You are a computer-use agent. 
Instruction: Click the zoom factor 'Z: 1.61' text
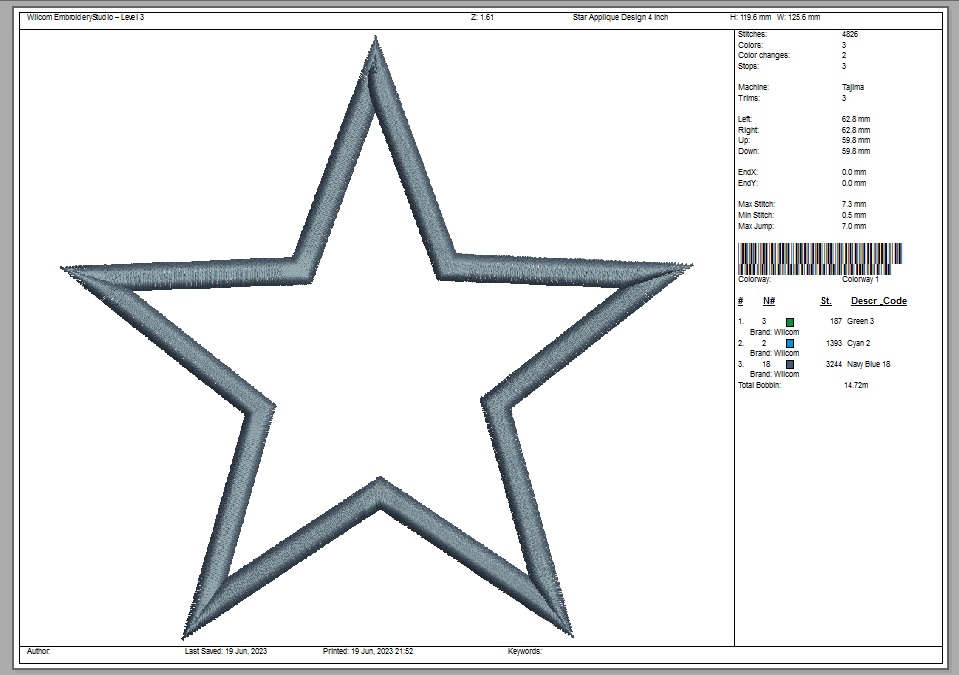pyautogui.click(x=481, y=17)
